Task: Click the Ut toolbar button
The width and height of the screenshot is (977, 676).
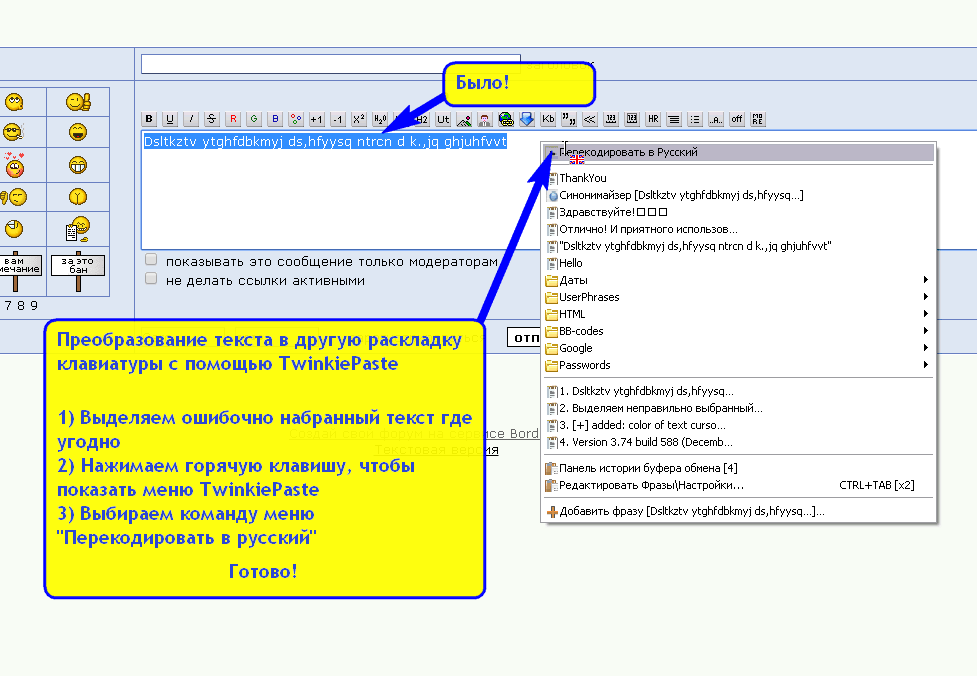Action: [443, 119]
